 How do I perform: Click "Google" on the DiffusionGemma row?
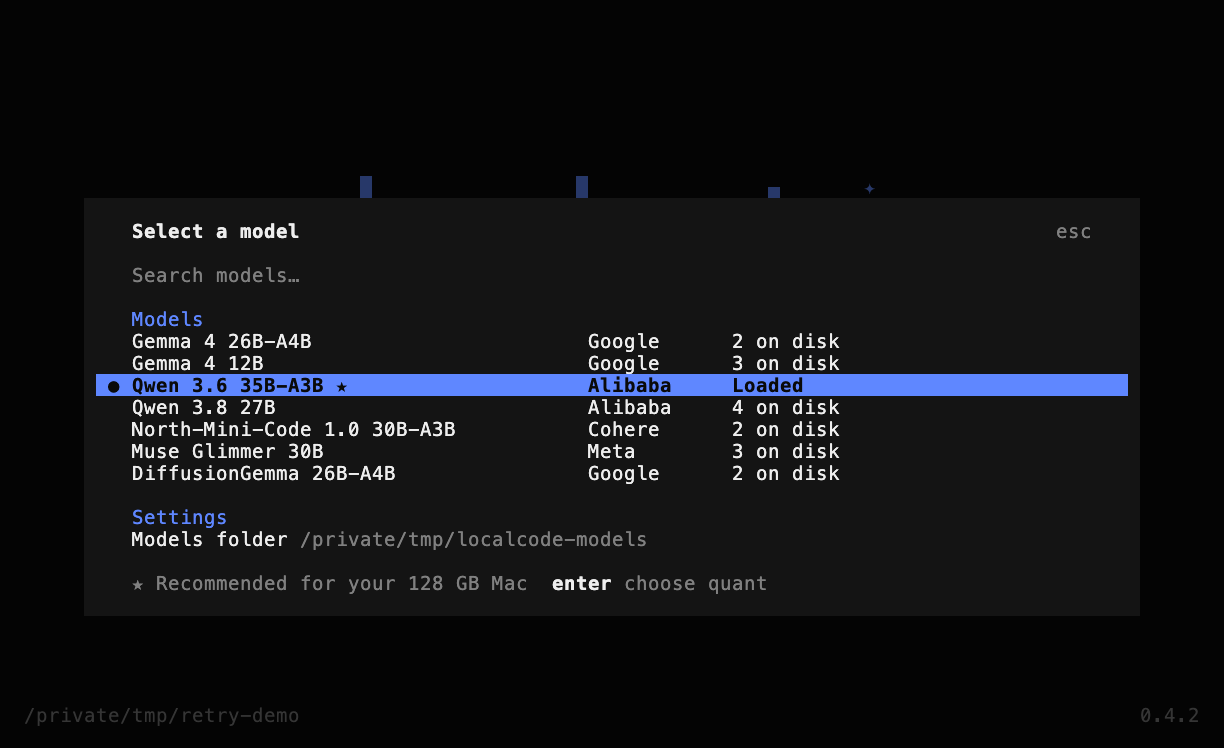[x=624, y=474]
